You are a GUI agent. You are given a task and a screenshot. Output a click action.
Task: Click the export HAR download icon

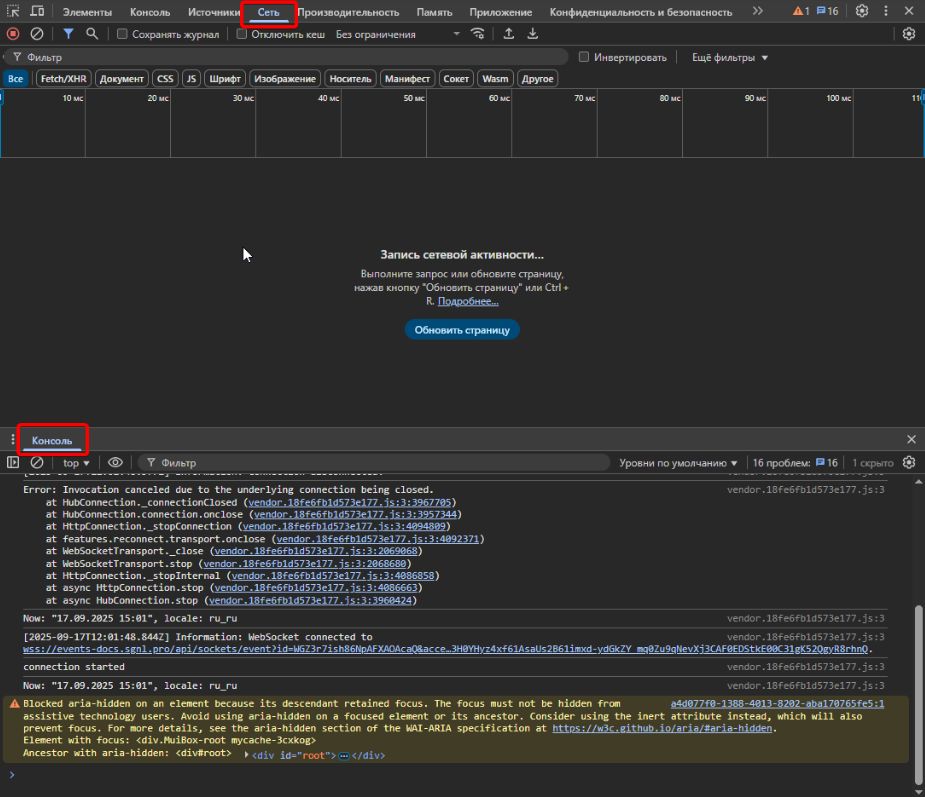(x=532, y=34)
